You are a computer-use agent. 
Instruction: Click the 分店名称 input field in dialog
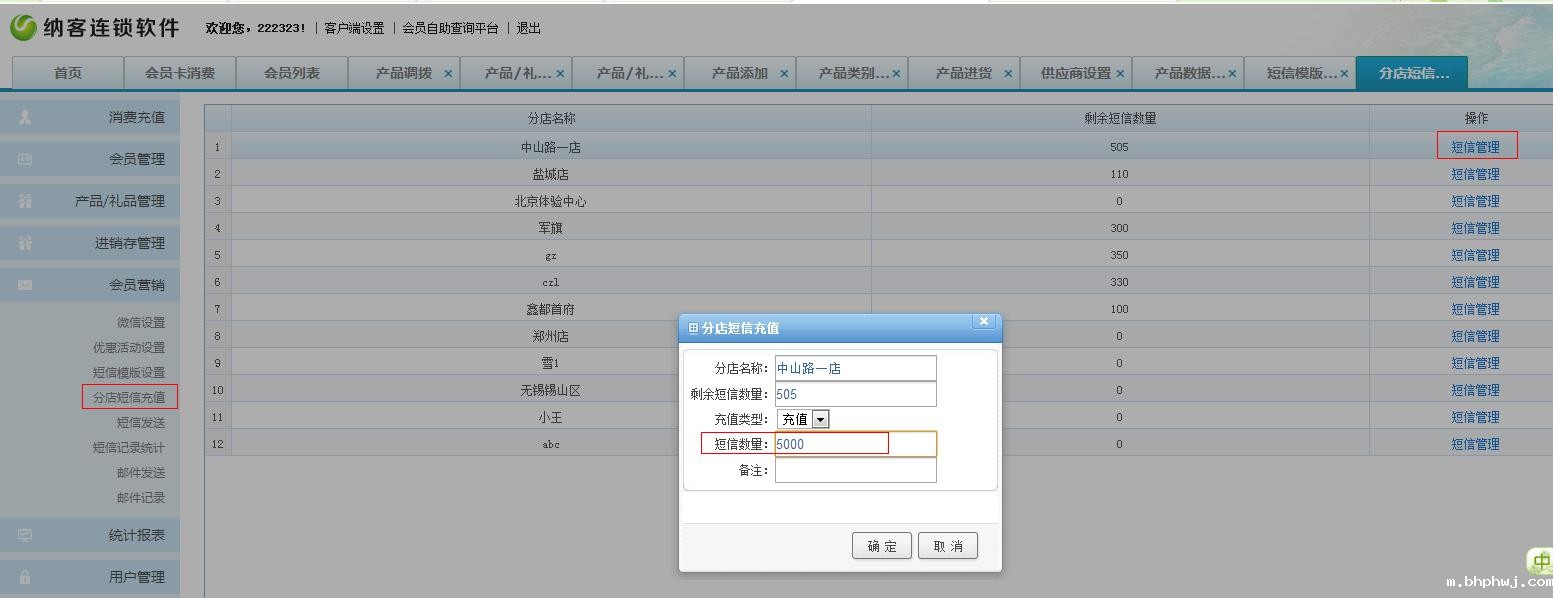click(x=856, y=368)
